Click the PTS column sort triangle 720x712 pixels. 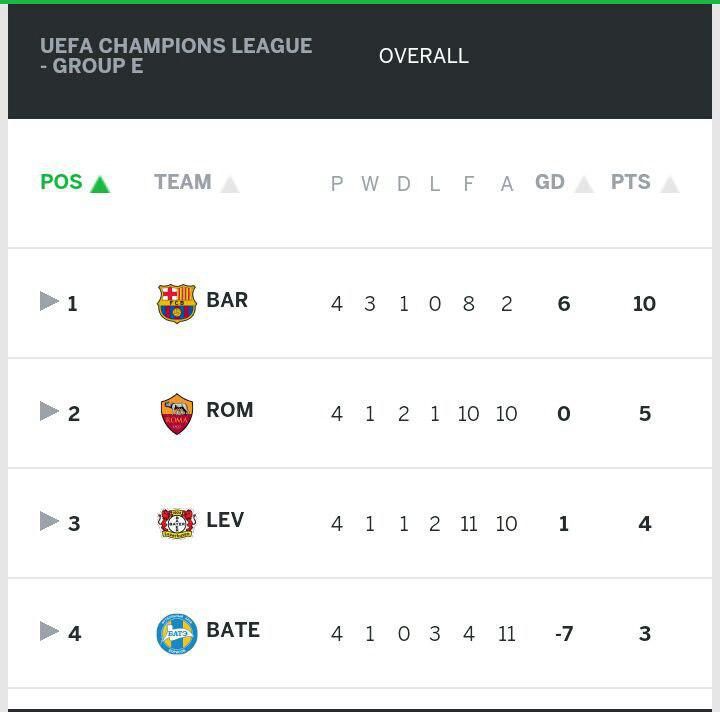(x=670, y=185)
